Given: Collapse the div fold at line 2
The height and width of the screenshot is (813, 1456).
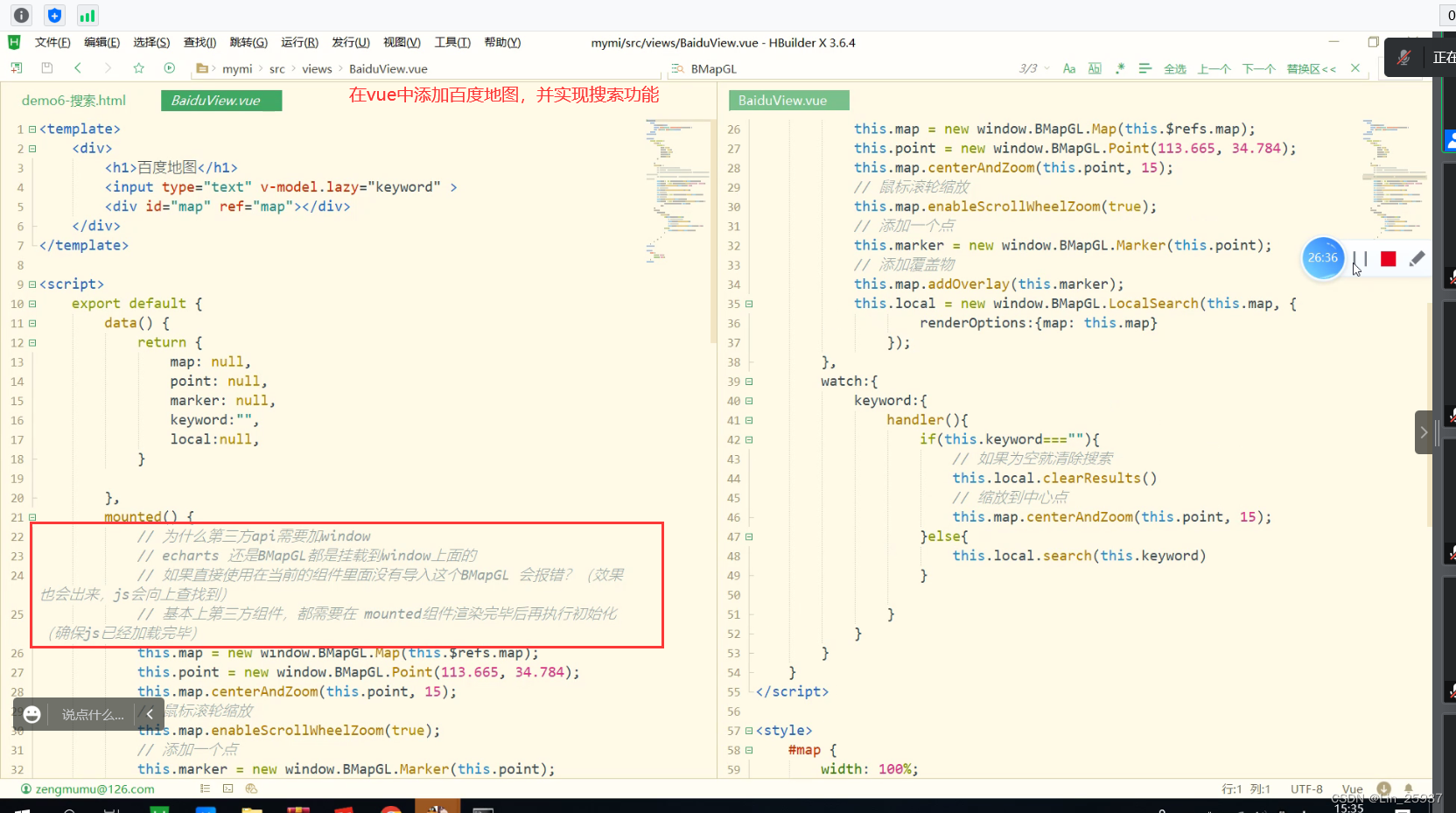Looking at the screenshot, I should (x=32, y=149).
